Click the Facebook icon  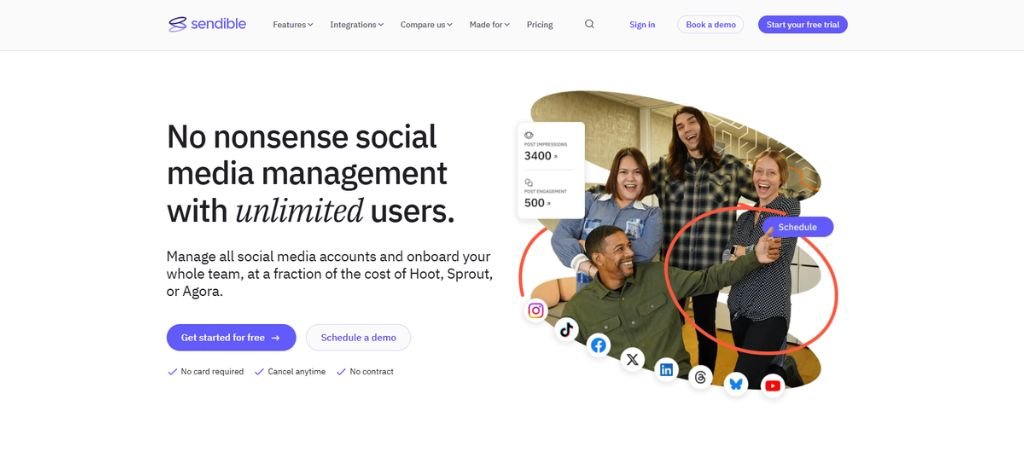pyautogui.click(x=598, y=345)
